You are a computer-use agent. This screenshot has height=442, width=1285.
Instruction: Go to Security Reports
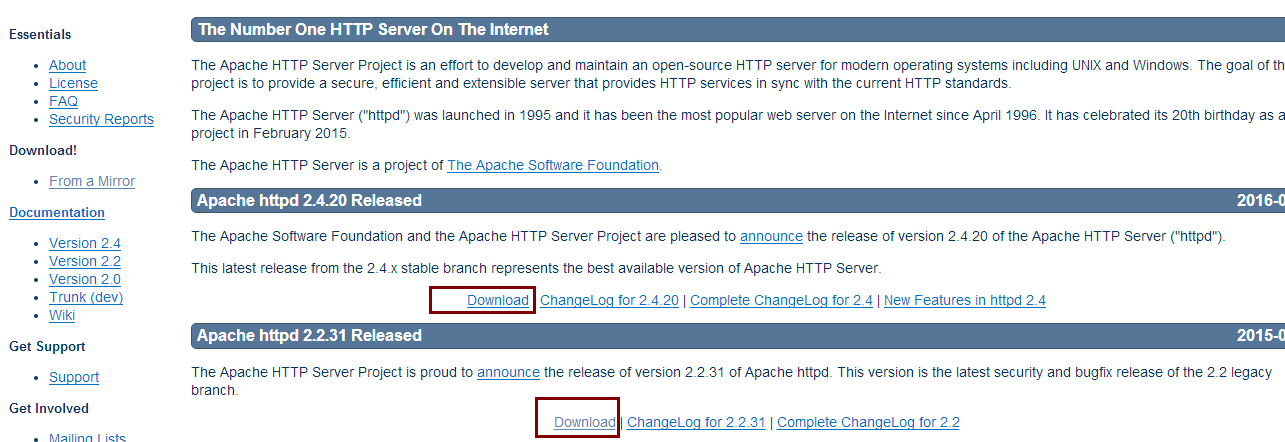pos(101,119)
